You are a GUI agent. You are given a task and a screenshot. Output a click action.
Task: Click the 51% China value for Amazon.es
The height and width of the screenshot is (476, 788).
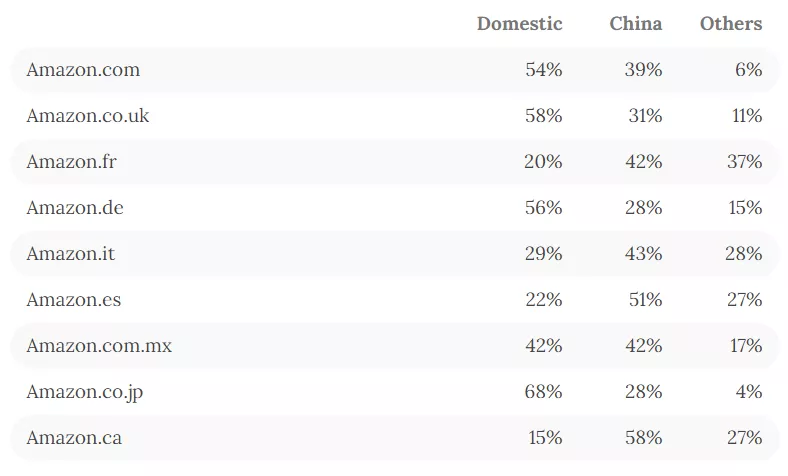click(x=642, y=300)
